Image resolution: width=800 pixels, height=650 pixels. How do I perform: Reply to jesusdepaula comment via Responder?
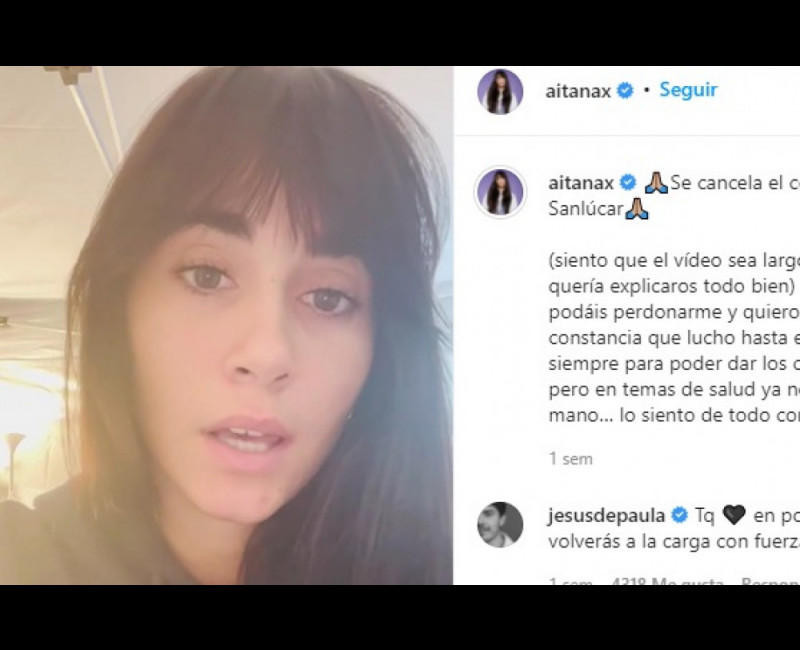pyautogui.click(x=770, y=582)
